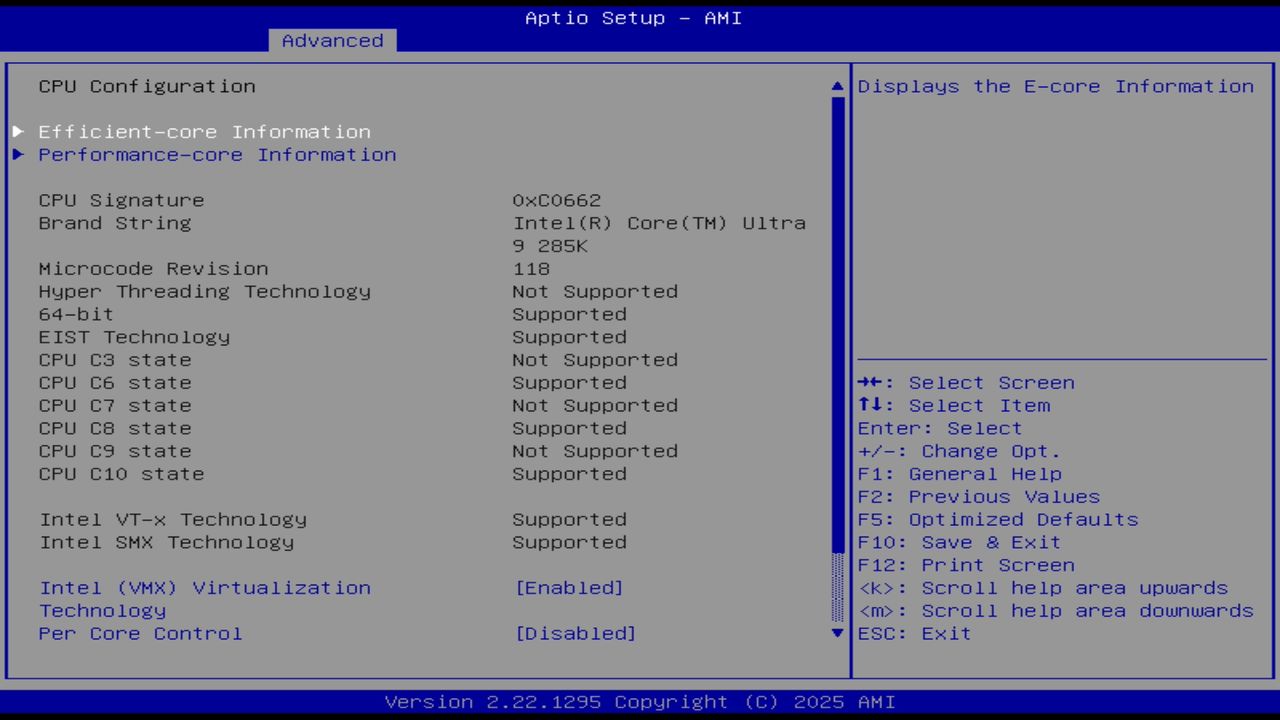Click the Hyper Threading Technology row
1280x720 pixels.
click(204, 291)
